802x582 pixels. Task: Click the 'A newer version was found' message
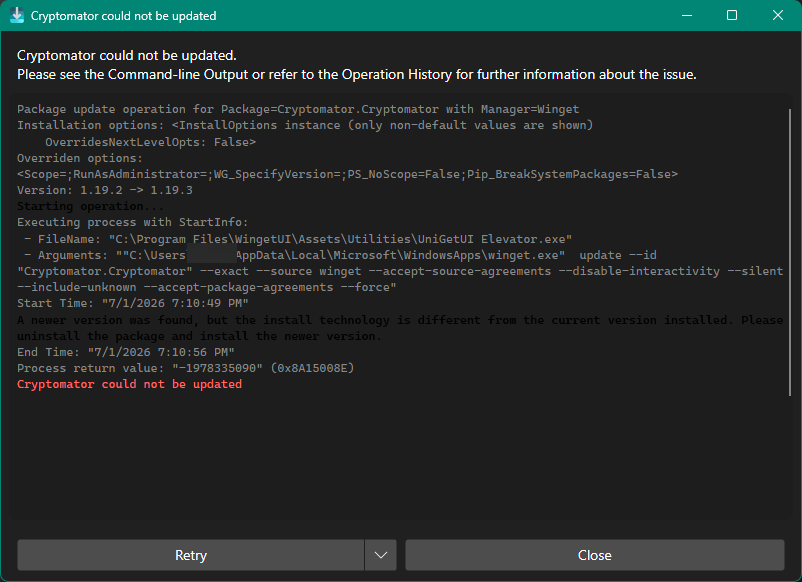[400, 328]
